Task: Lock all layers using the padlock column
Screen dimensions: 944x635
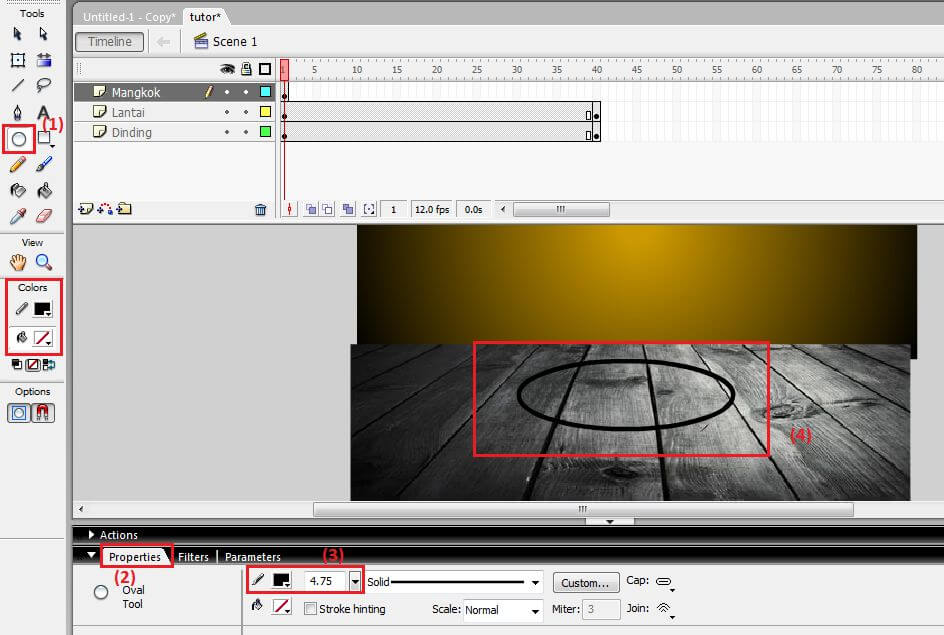Action: click(247, 67)
